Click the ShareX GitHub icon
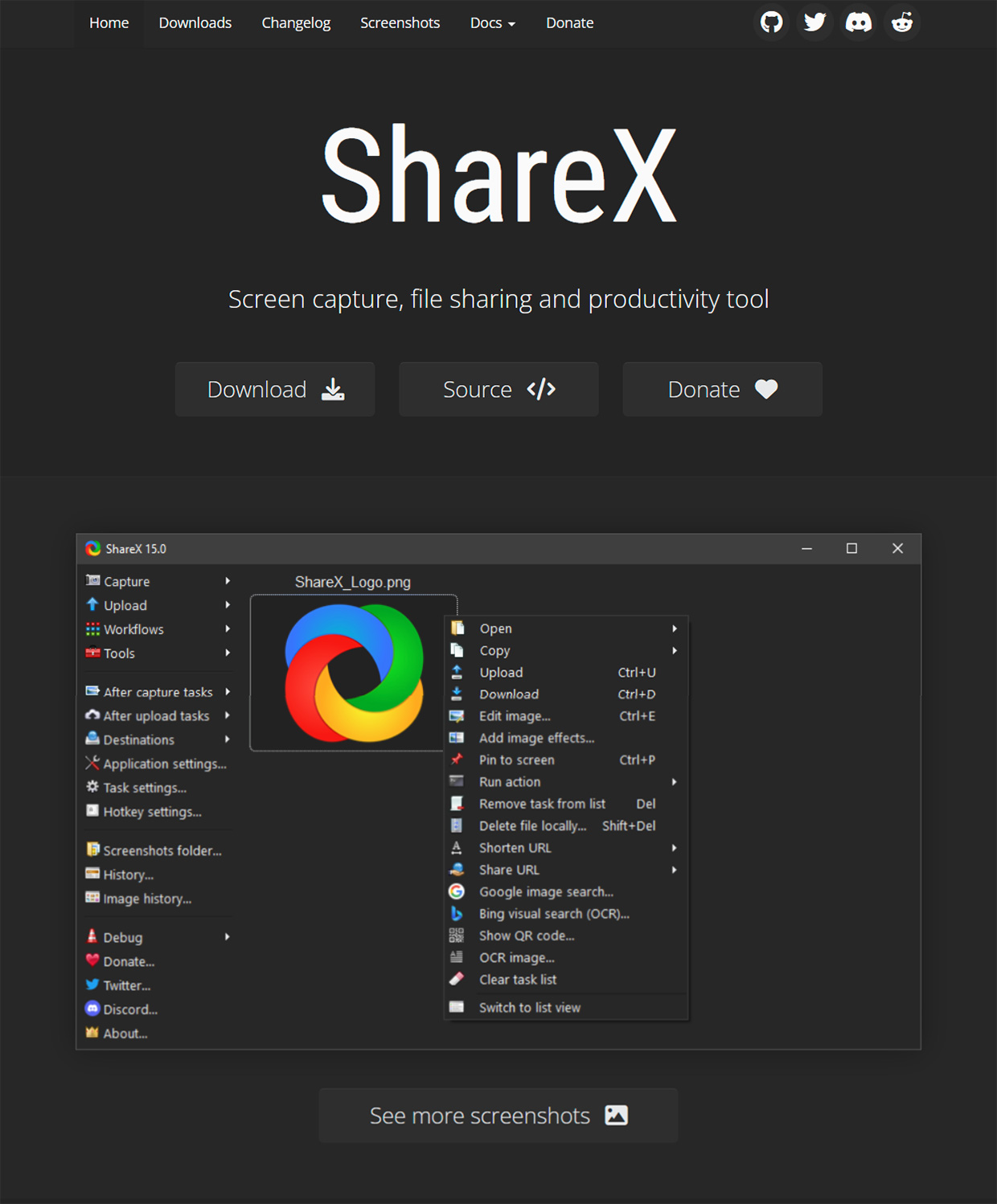The image size is (997, 1204). pos(771,23)
